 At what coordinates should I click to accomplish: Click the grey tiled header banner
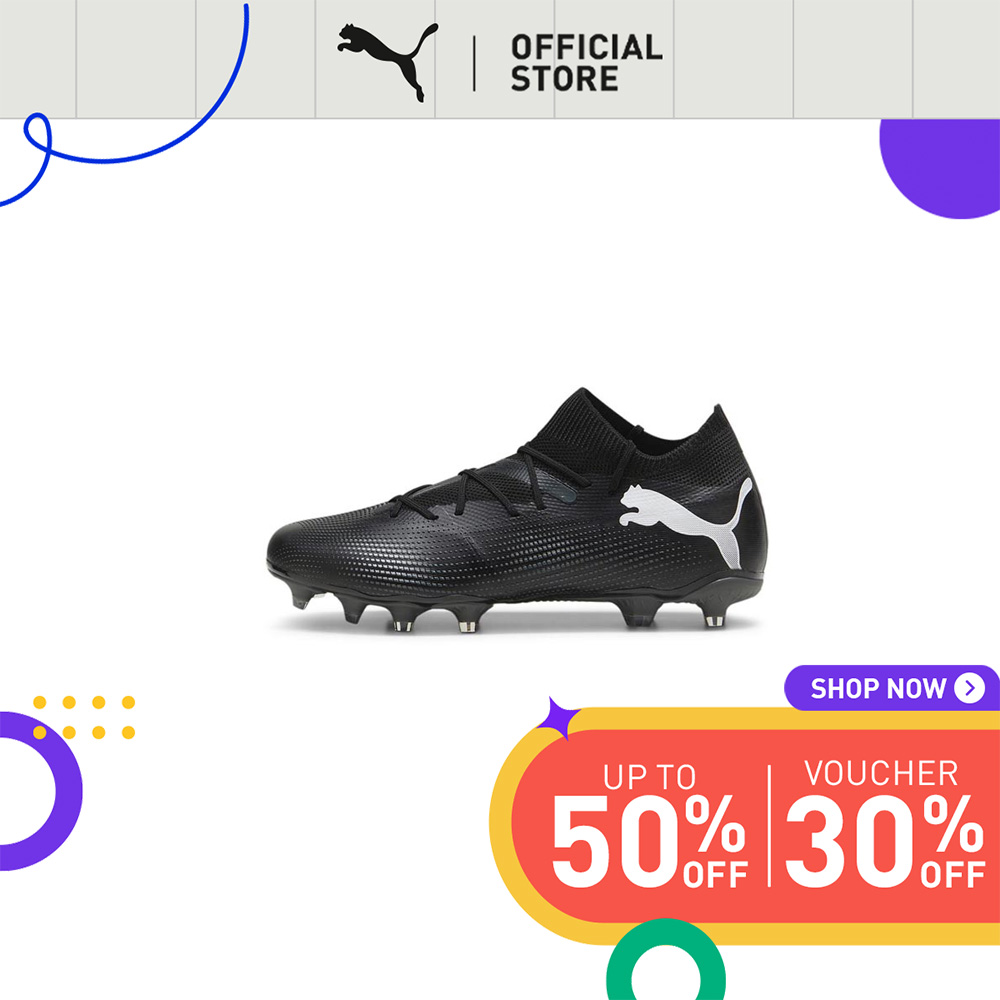500,59
